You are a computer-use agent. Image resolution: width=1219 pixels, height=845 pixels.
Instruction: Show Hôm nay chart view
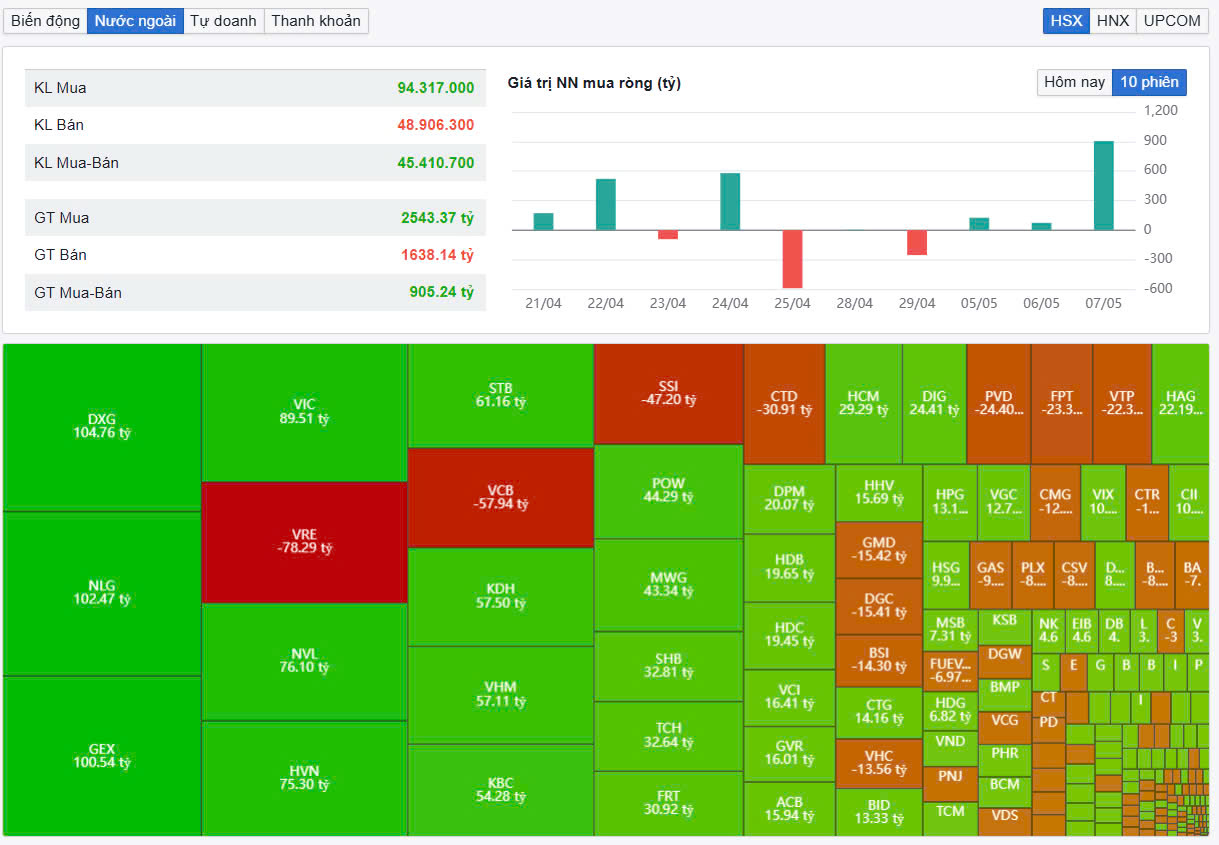1074,82
